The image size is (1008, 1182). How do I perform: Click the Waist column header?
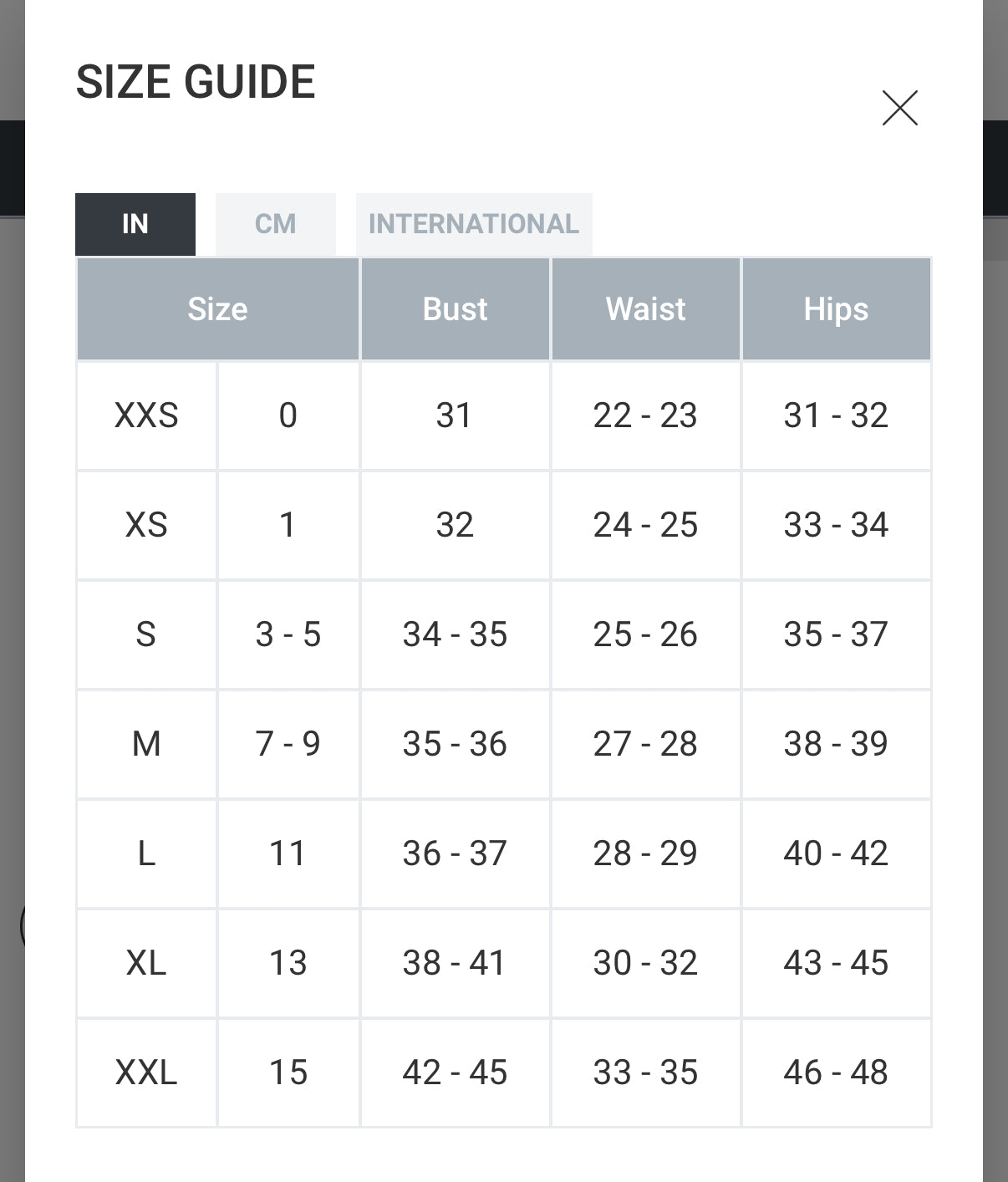coord(645,309)
